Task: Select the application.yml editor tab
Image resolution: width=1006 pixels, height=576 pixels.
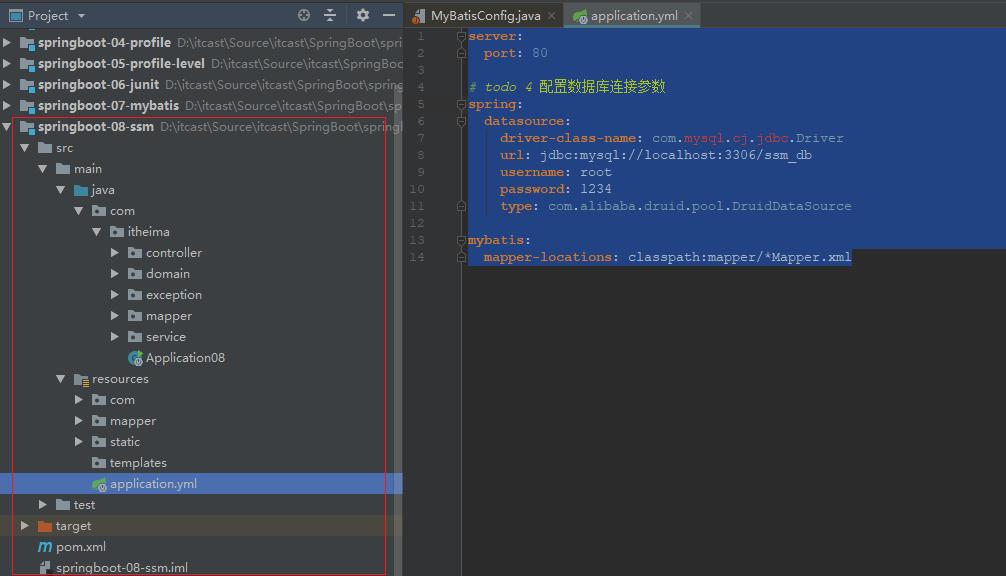Action: tap(633, 16)
